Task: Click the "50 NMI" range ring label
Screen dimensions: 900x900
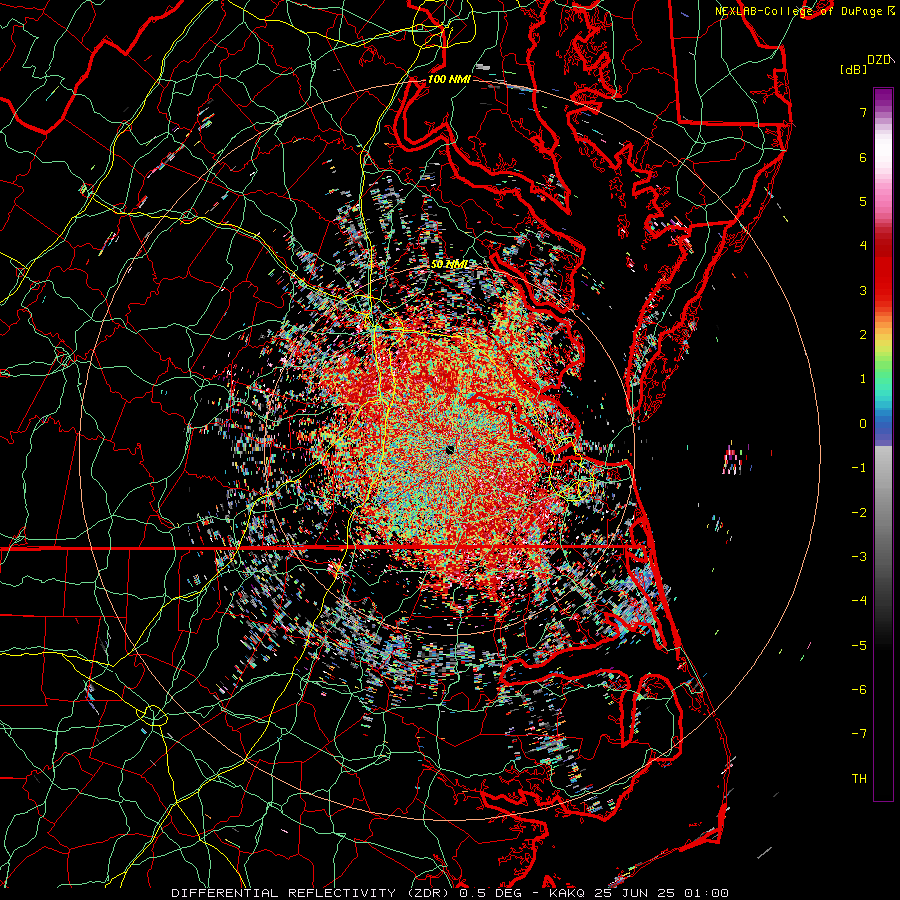Action: pyautogui.click(x=449, y=265)
